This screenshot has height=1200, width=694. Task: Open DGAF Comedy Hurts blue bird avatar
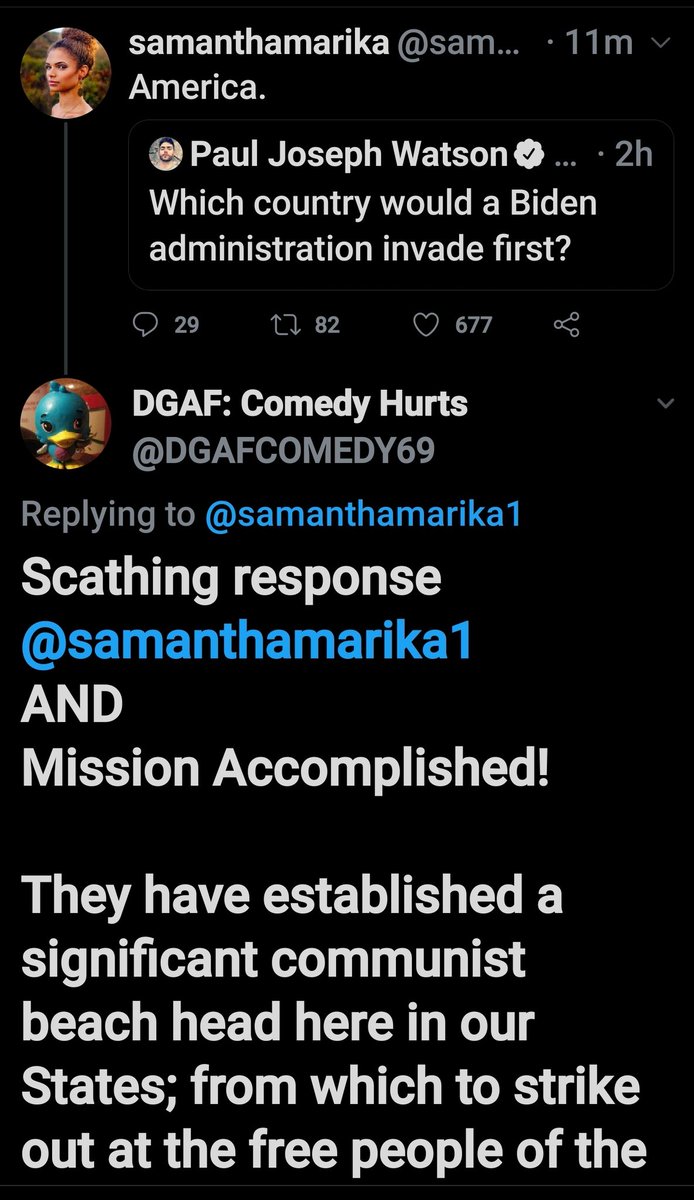point(66,423)
